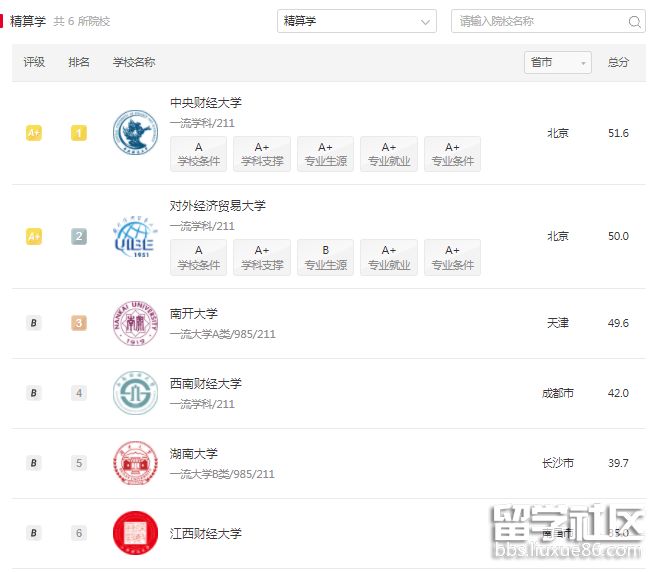Viewport: 658px width, 572px height.
Task: Click 学科支撑 A+ tag for 对外经济贸易大学
Action: (262, 257)
